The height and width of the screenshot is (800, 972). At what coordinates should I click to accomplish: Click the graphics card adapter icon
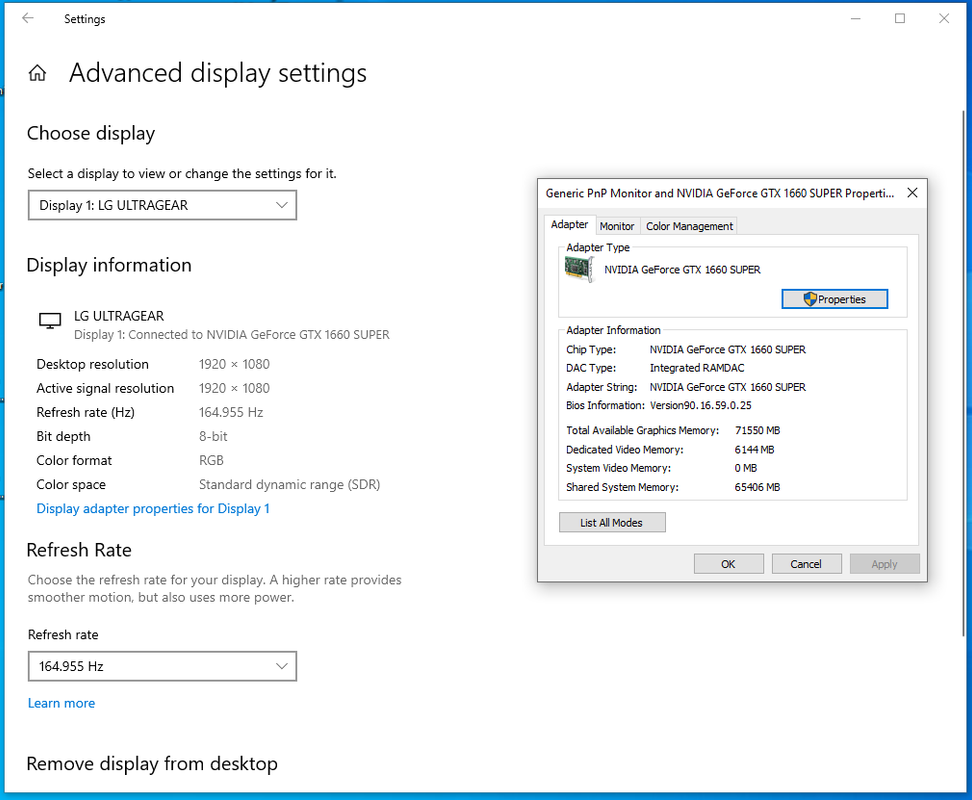click(x=580, y=270)
